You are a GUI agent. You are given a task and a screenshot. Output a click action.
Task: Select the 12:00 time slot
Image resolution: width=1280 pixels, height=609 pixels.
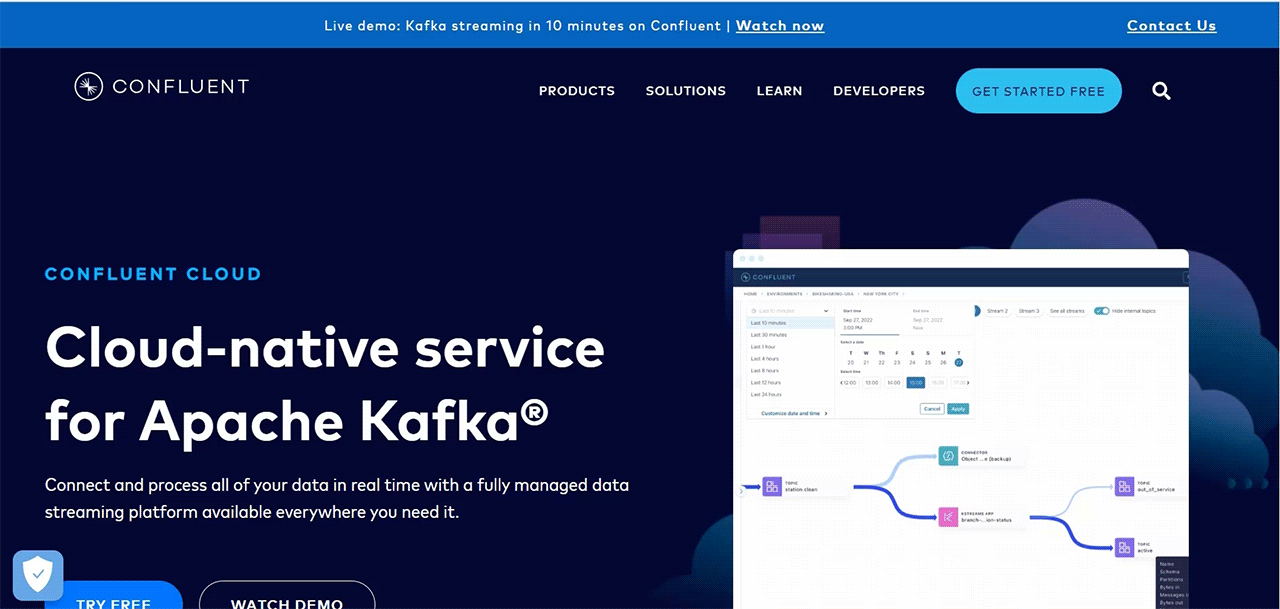(x=850, y=383)
